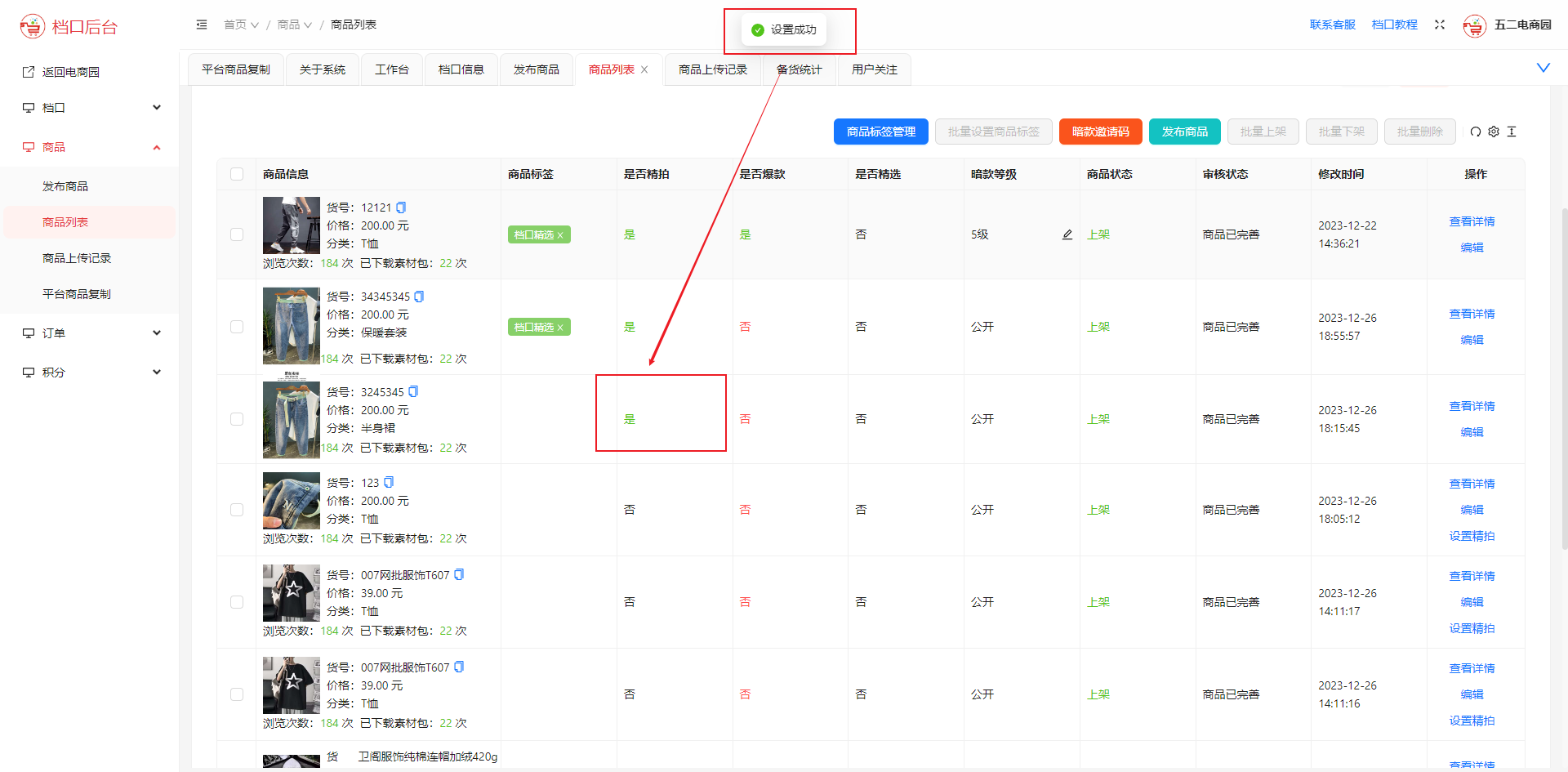Click 设置精拍 for 007网批服饰T607 dated 14:11:17

point(1472,628)
